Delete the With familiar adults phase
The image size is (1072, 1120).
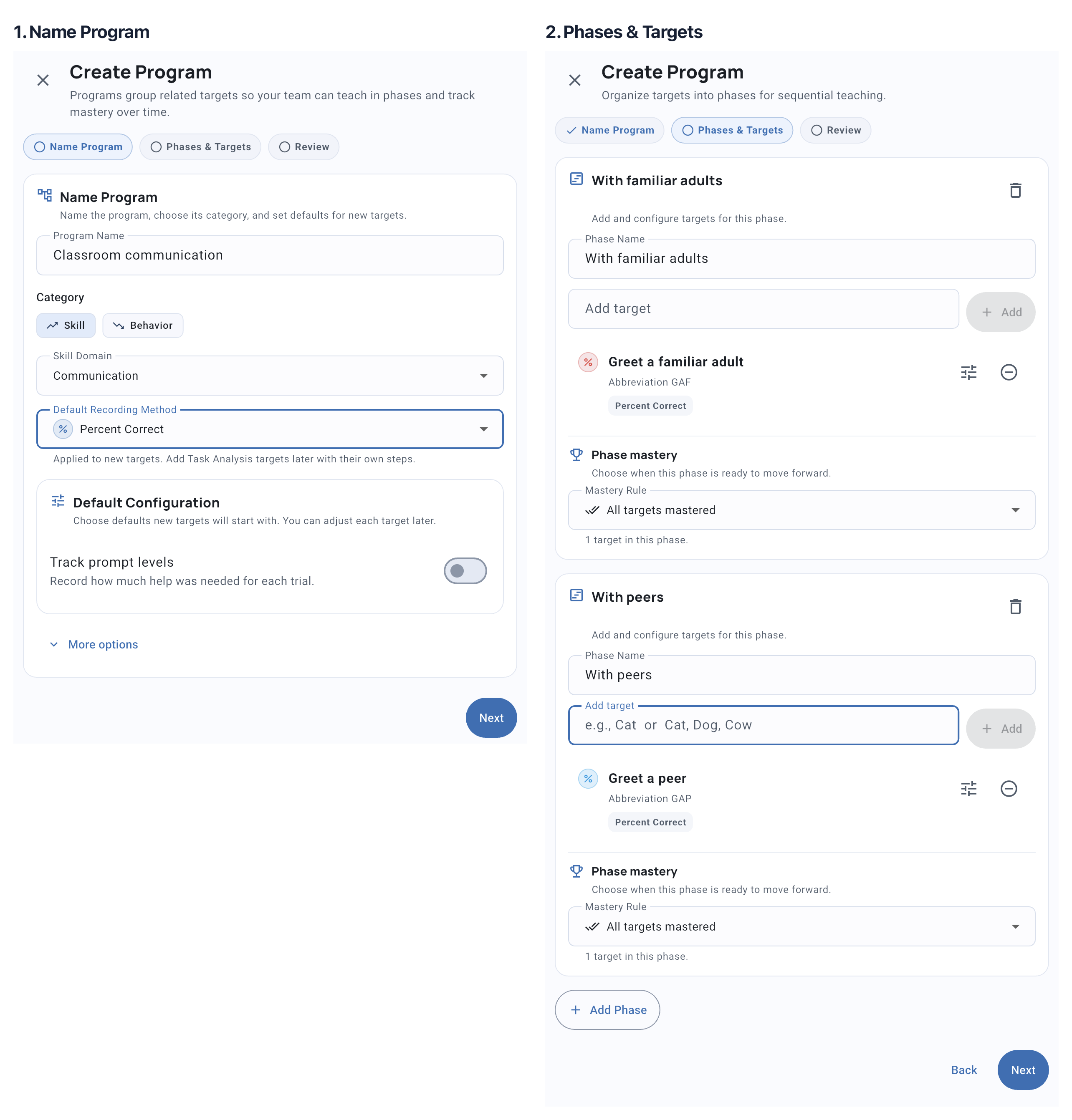[x=1015, y=190]
